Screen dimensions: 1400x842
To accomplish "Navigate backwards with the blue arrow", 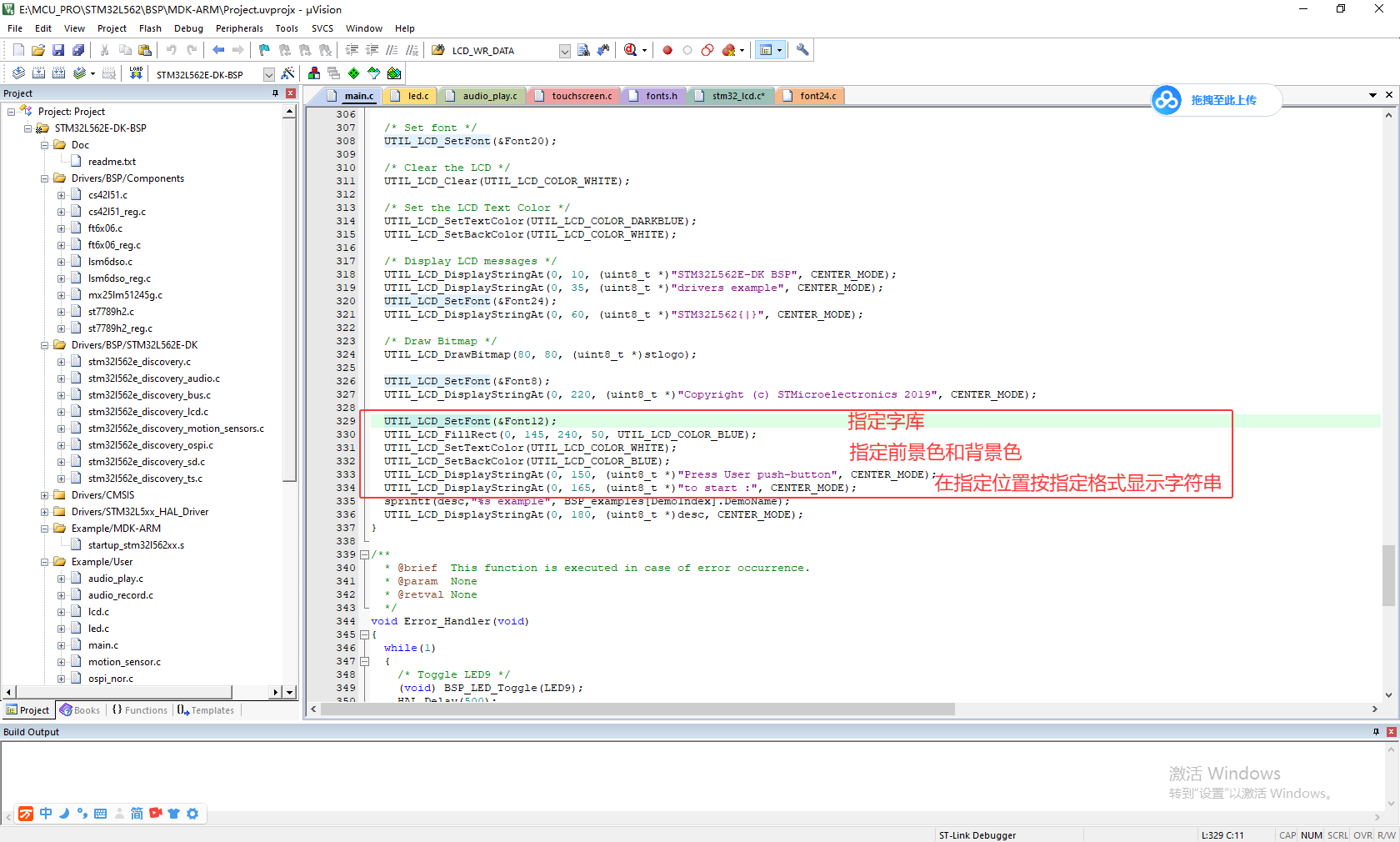I will point(218,50).
